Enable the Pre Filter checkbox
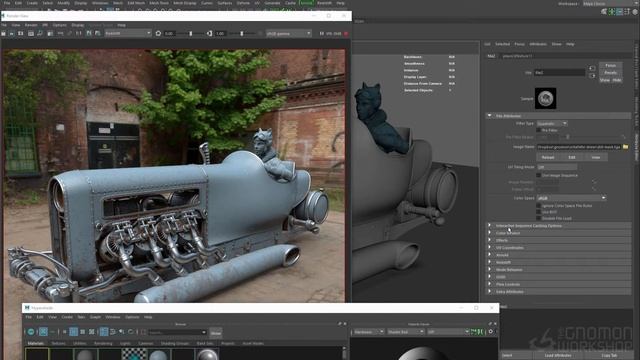The image size is (640, 360). [x=538, y=130]
